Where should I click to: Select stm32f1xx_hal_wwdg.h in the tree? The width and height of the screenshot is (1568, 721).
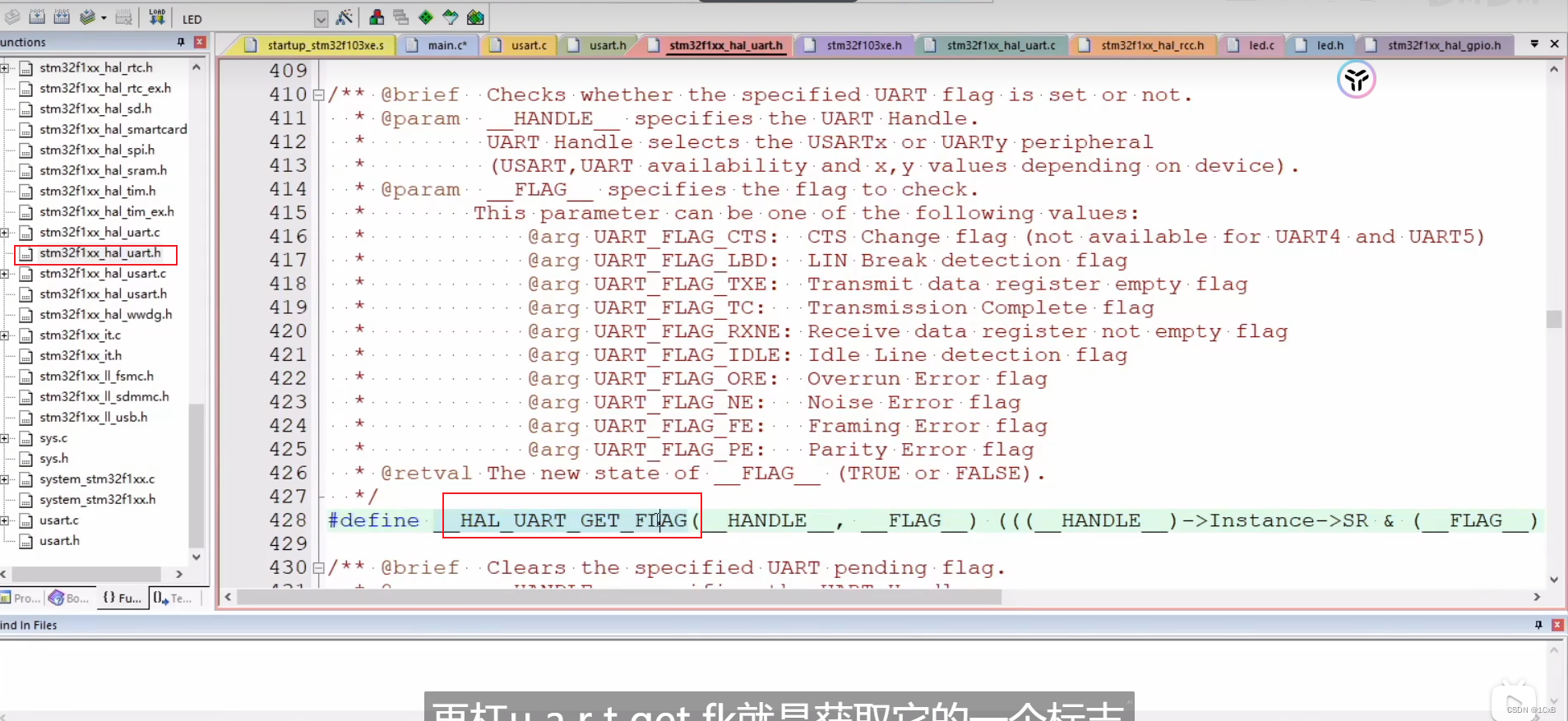[x=105, y=314]
